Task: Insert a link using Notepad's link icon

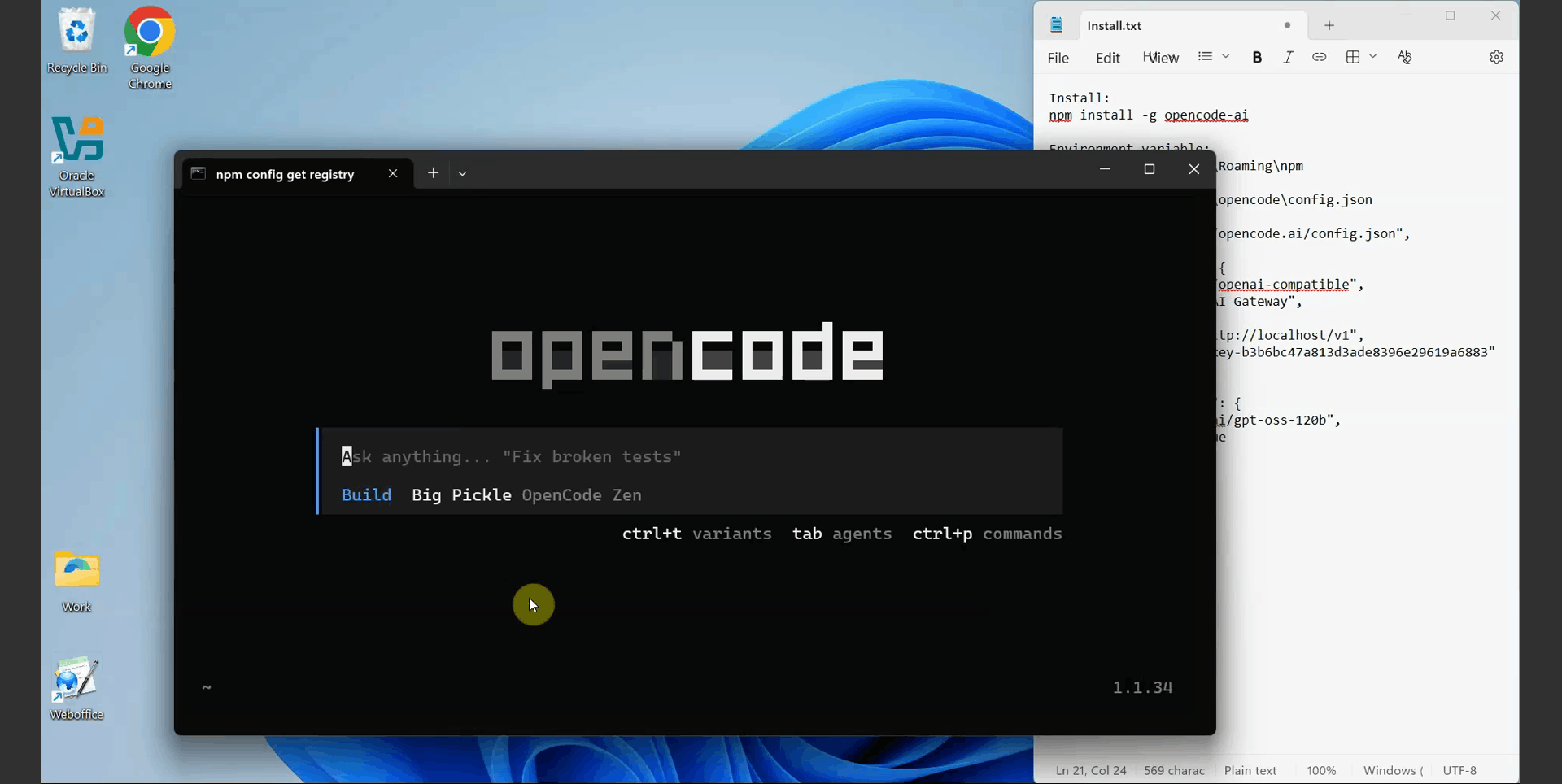Action: 1320,57
